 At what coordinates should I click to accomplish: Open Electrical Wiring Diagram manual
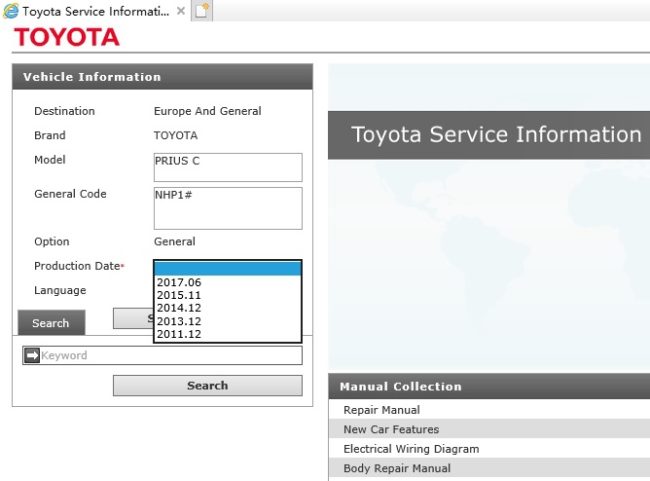tap(411, 449)
